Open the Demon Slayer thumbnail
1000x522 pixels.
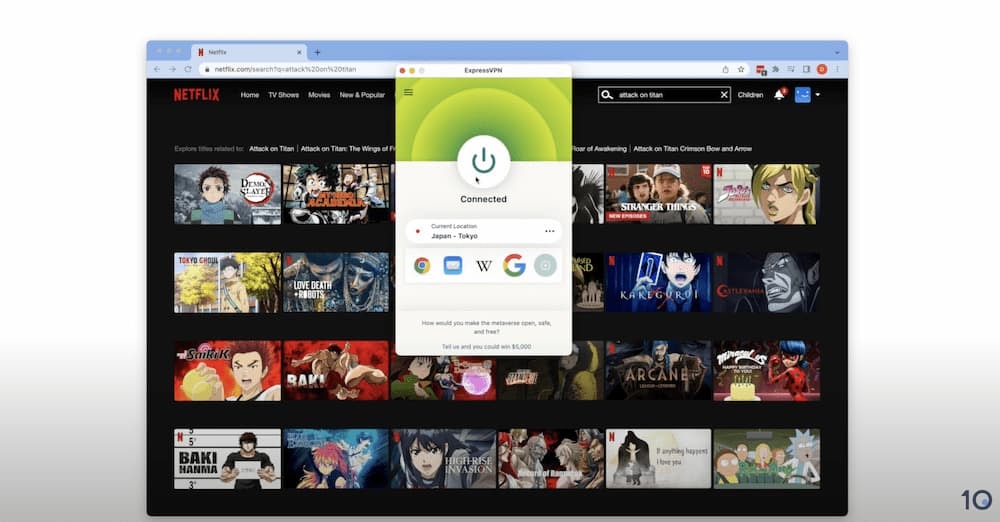227,194
